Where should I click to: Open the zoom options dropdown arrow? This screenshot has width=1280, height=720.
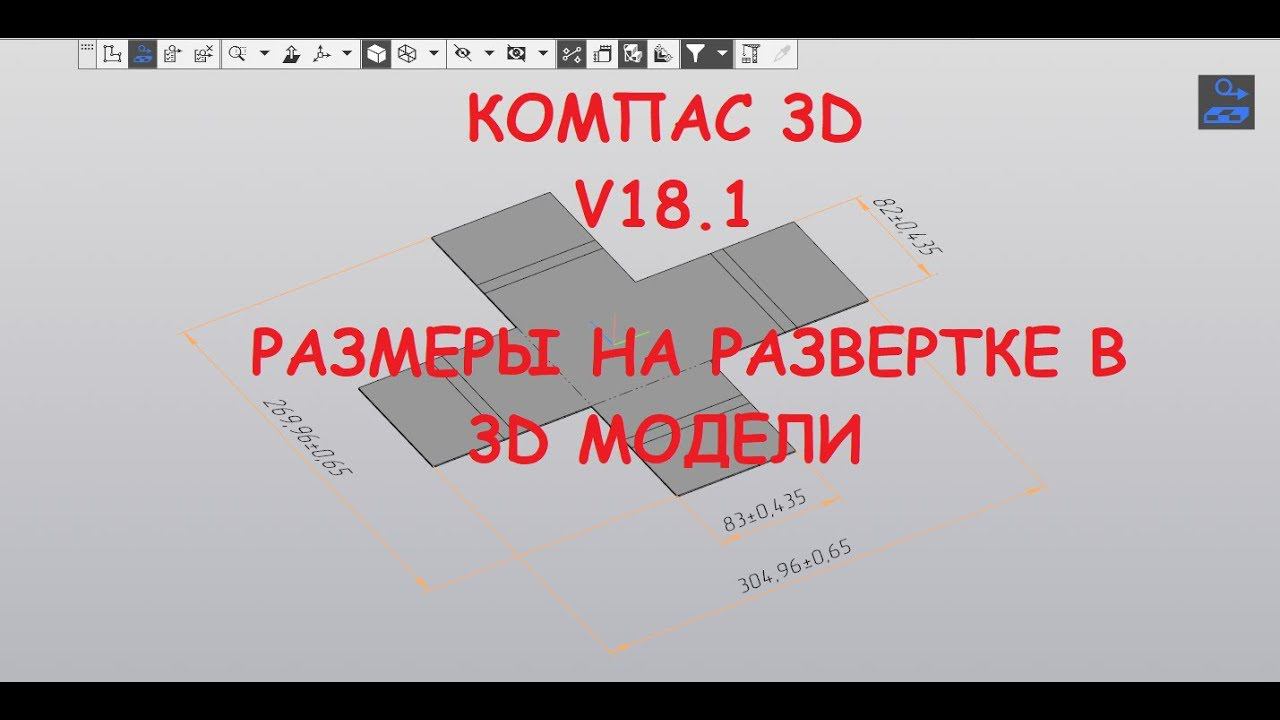264,54
